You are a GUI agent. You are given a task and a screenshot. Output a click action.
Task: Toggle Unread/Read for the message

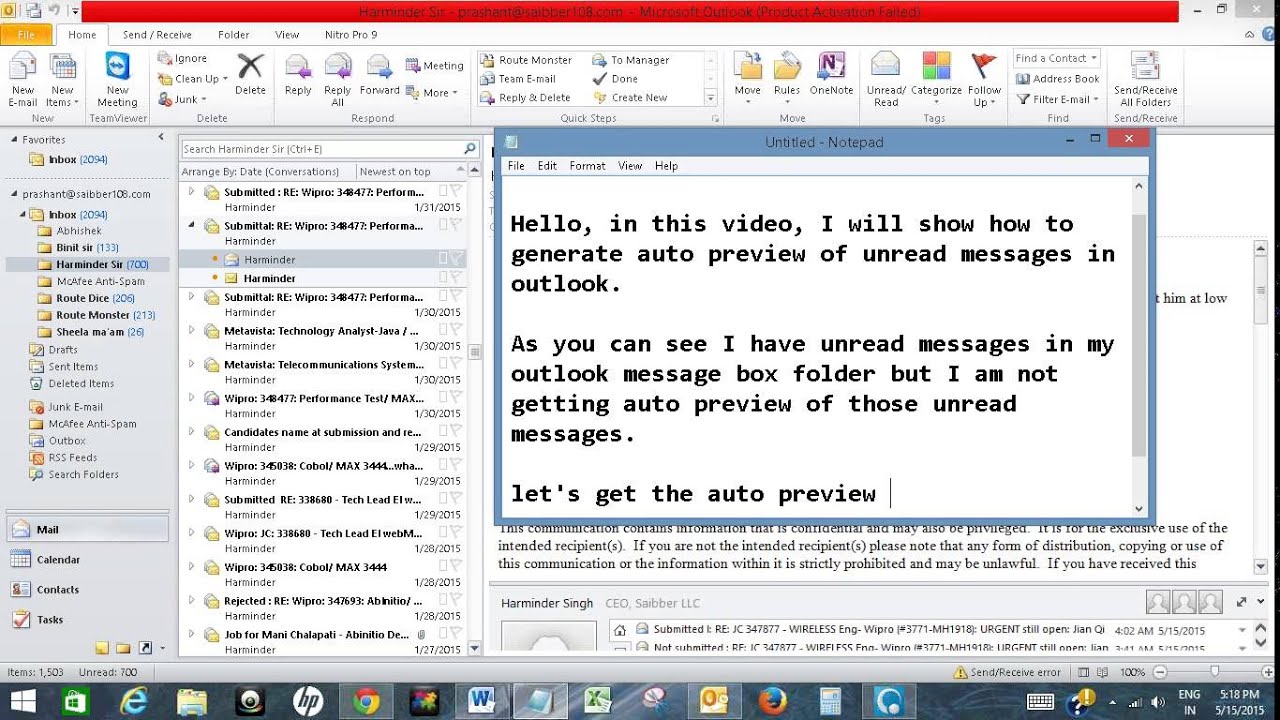tap(886, 80)
